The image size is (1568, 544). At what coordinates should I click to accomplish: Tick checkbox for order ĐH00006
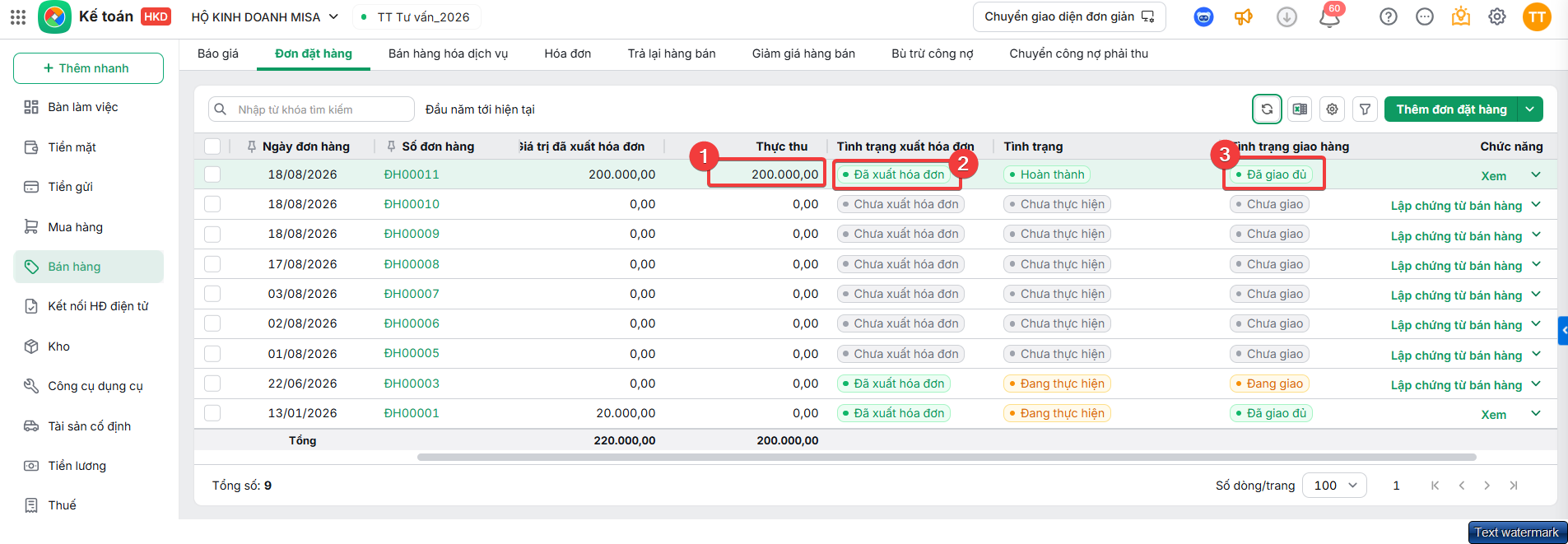click(212, 323)
